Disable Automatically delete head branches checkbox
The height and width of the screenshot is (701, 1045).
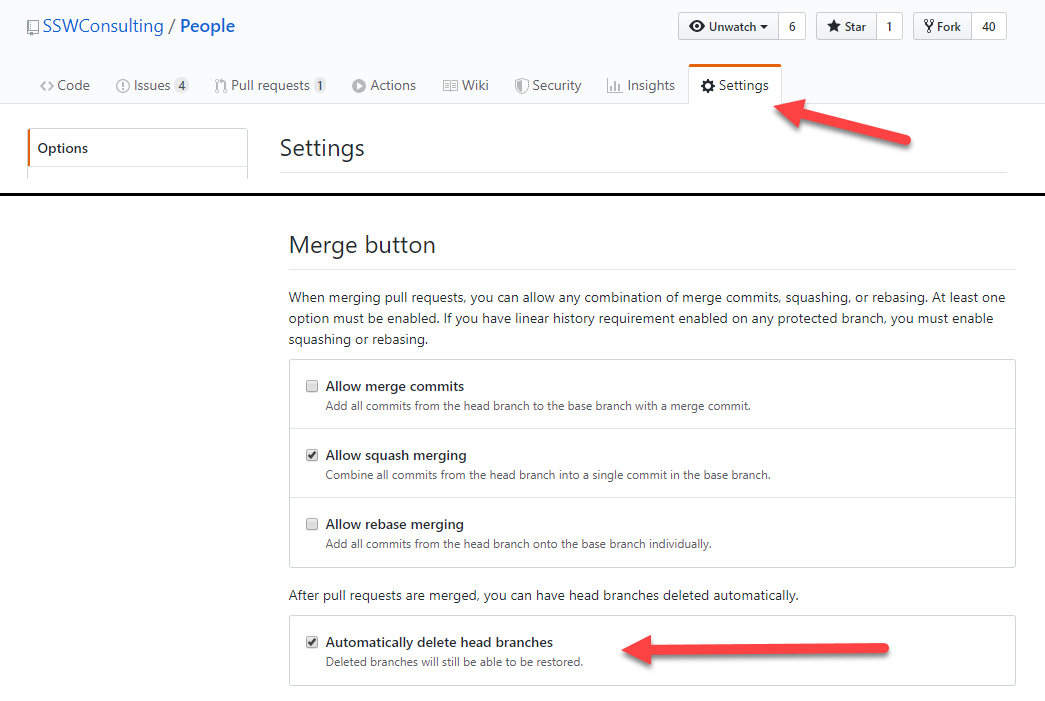[x=312, y=642]
